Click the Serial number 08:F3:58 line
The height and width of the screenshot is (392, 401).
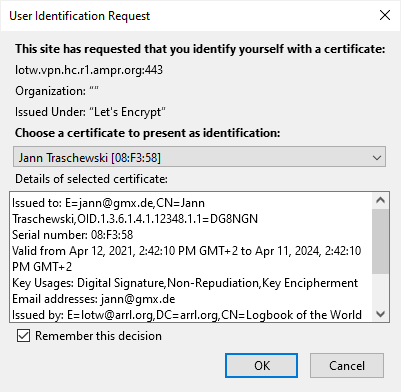click(73, 235)
